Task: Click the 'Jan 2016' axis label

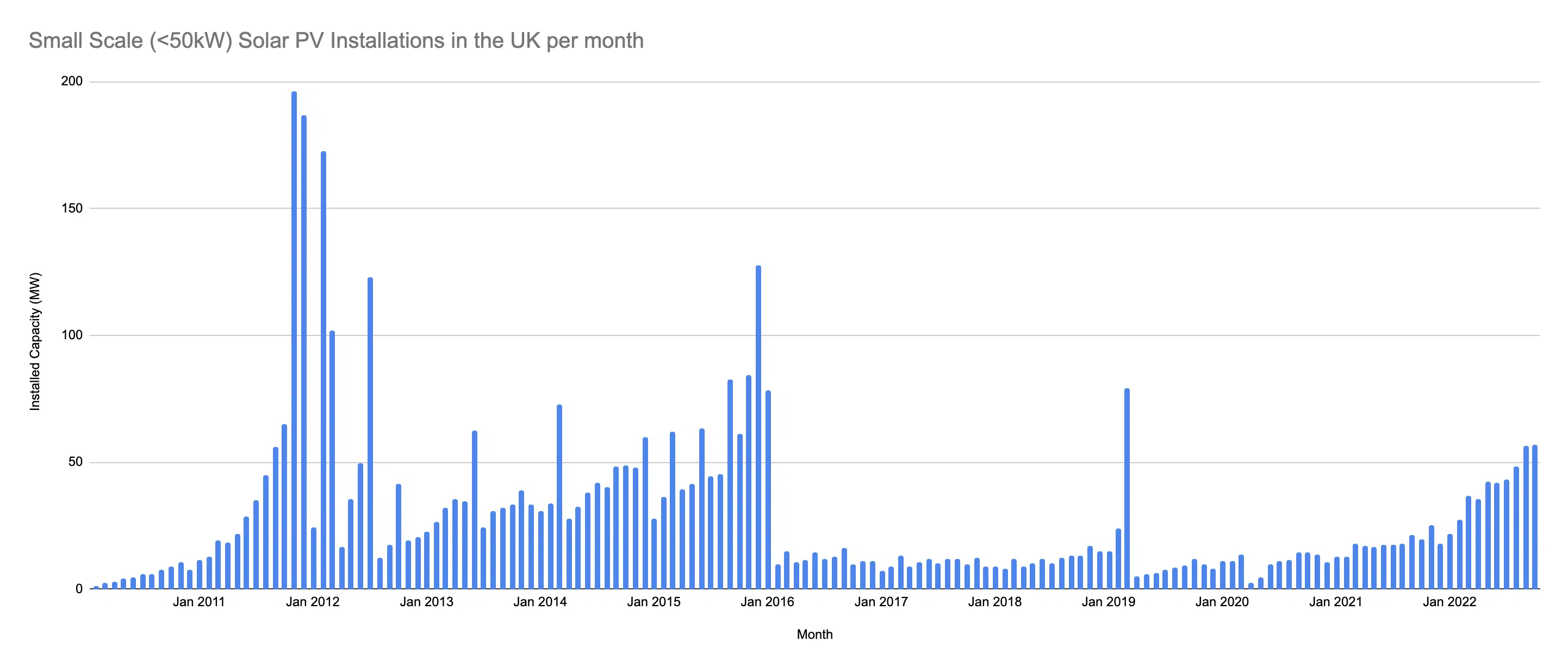Action: [768, 602]
